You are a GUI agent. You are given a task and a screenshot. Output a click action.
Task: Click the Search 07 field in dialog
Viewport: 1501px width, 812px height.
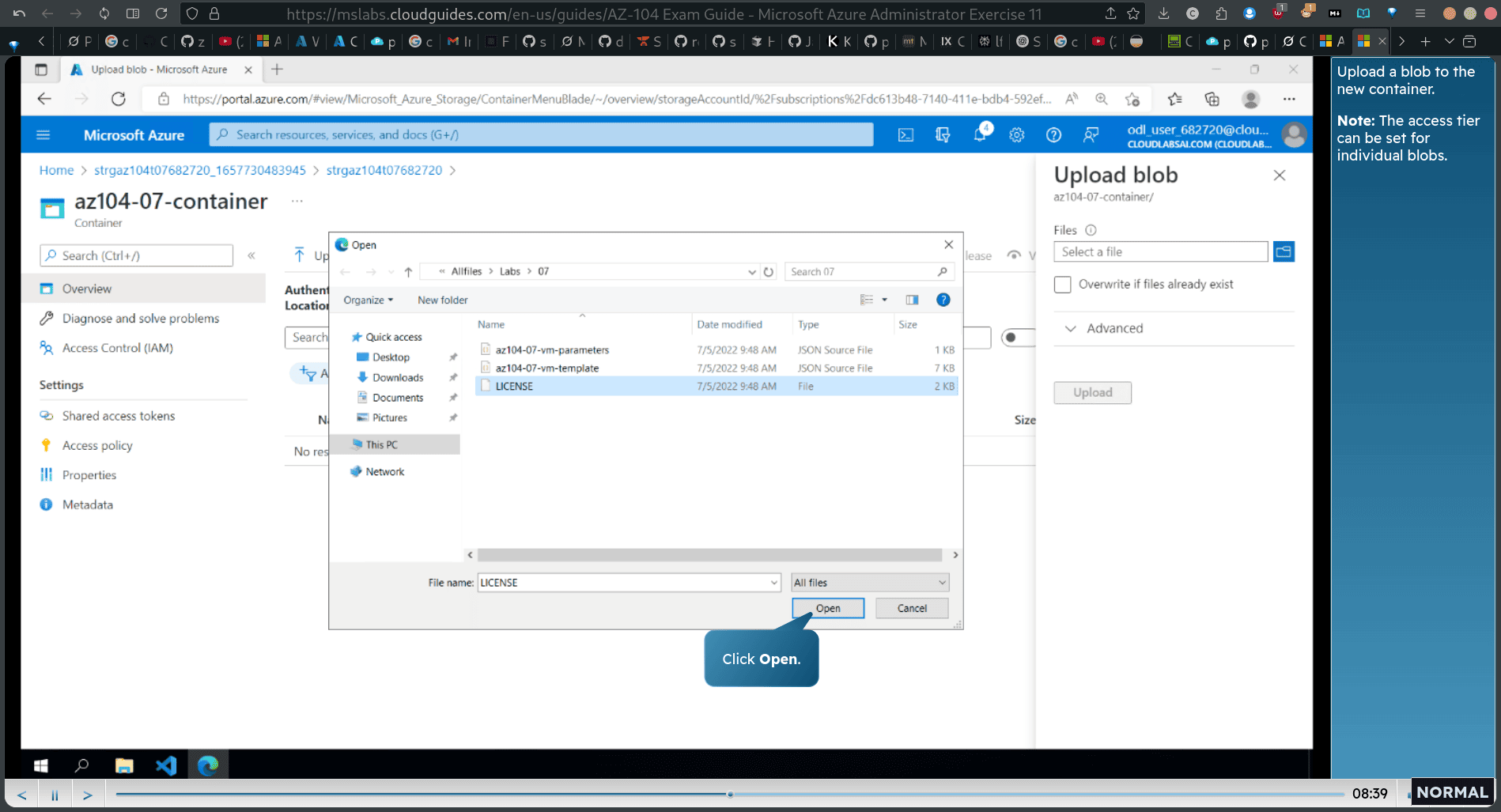click(x=869, y=272)
